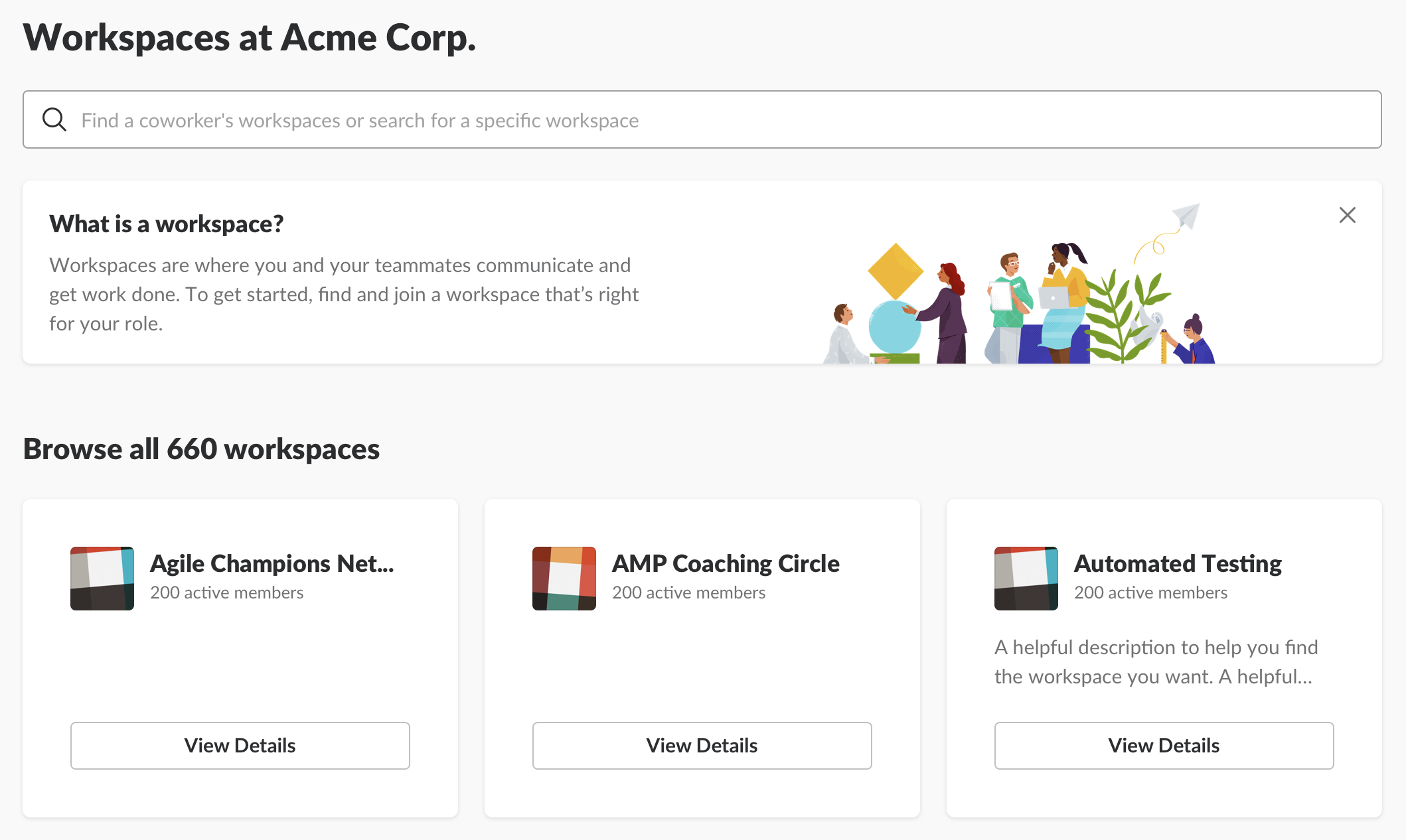Open the AMP Coaching Circle workspace title
The height and width of the screenshot is (840, 1406).
(x=726, y=563)
